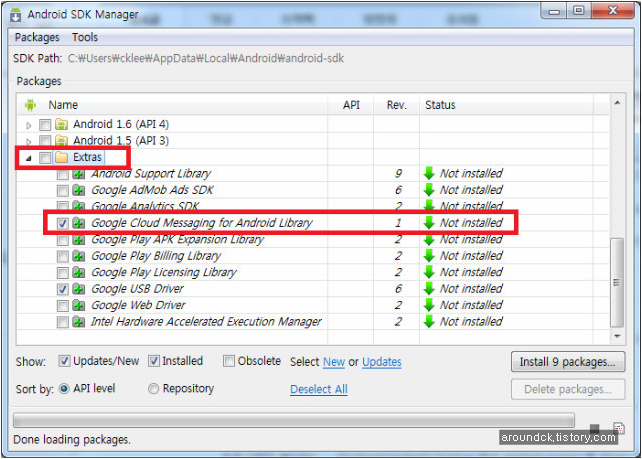Click the green download arrow for Google Cloud Messaging

click(429, 223)
